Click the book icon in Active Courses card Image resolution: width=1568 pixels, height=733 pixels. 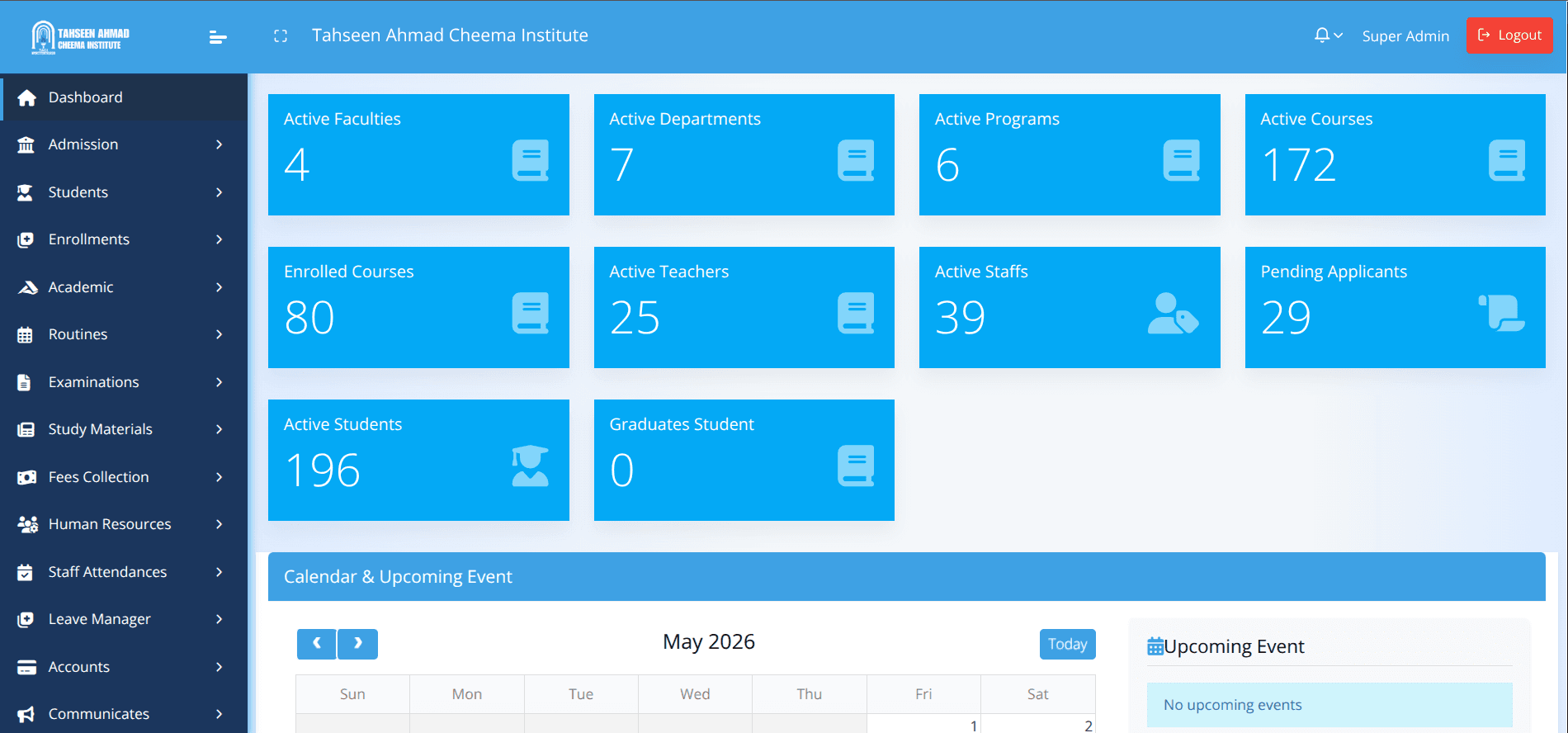pyautogui.click(x=1507, y=160)
